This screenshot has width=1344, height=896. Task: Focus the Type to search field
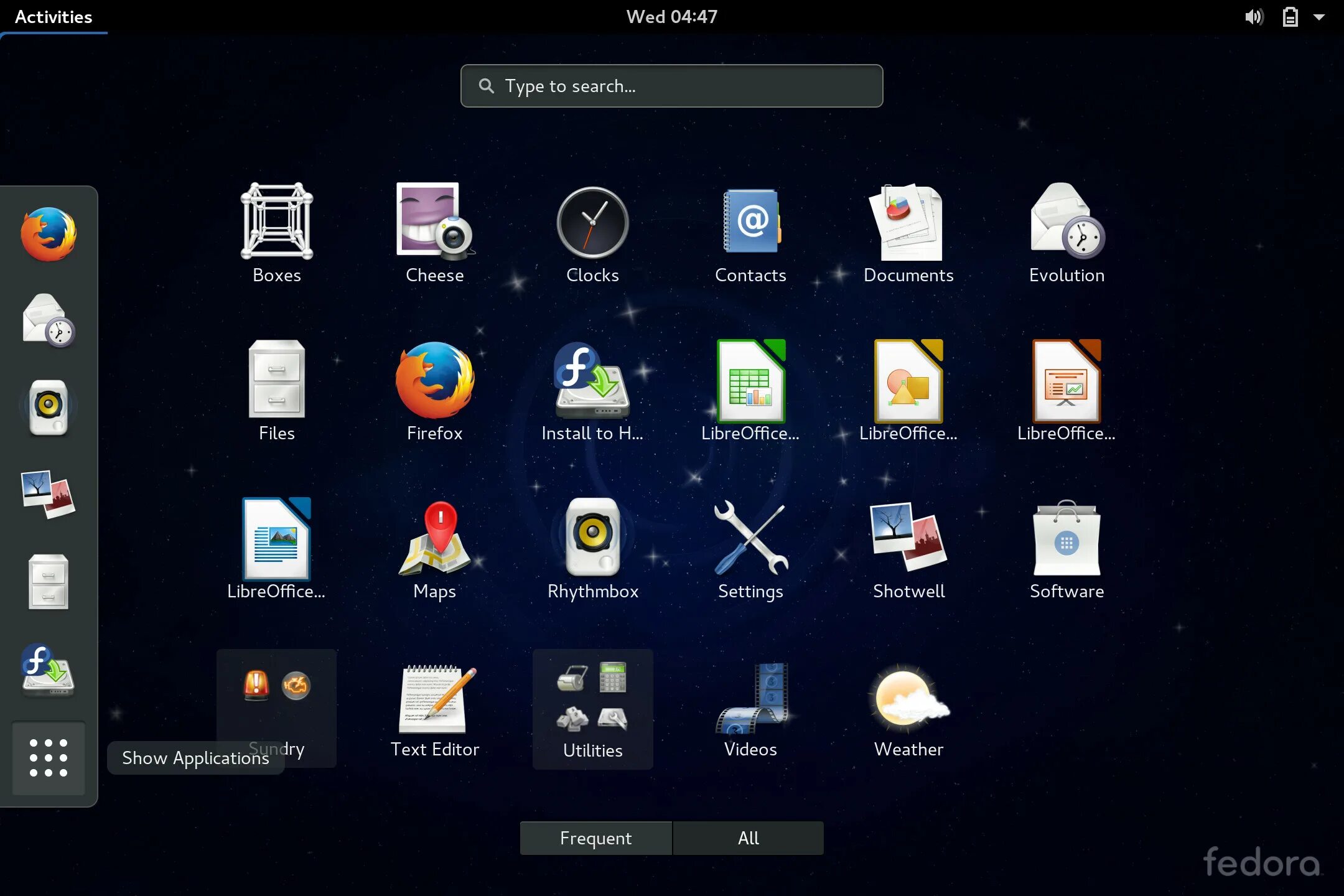click(672, 86)
